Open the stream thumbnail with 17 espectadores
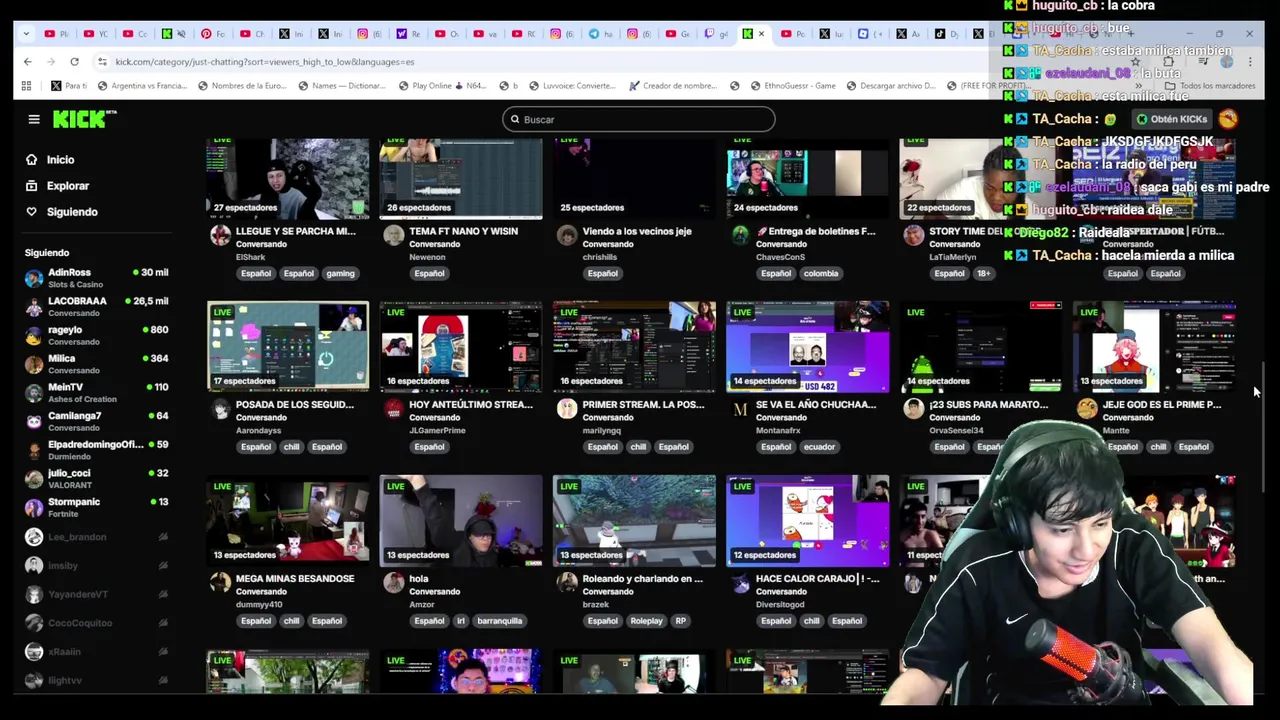The width and height of the screenshot is (1280, 720). [288, 346]
